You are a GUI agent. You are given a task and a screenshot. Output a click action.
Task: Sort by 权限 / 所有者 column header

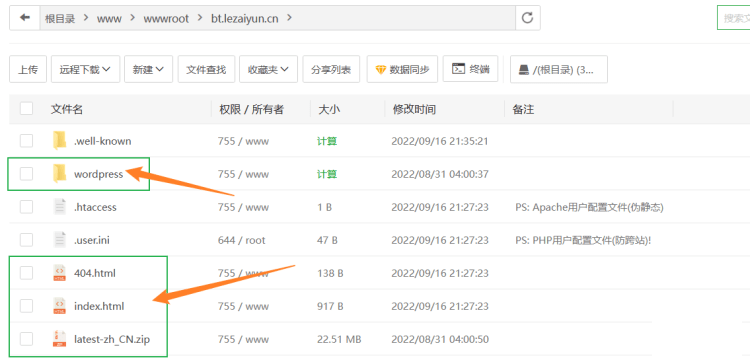pyautogui.click(x=252, y=109)
